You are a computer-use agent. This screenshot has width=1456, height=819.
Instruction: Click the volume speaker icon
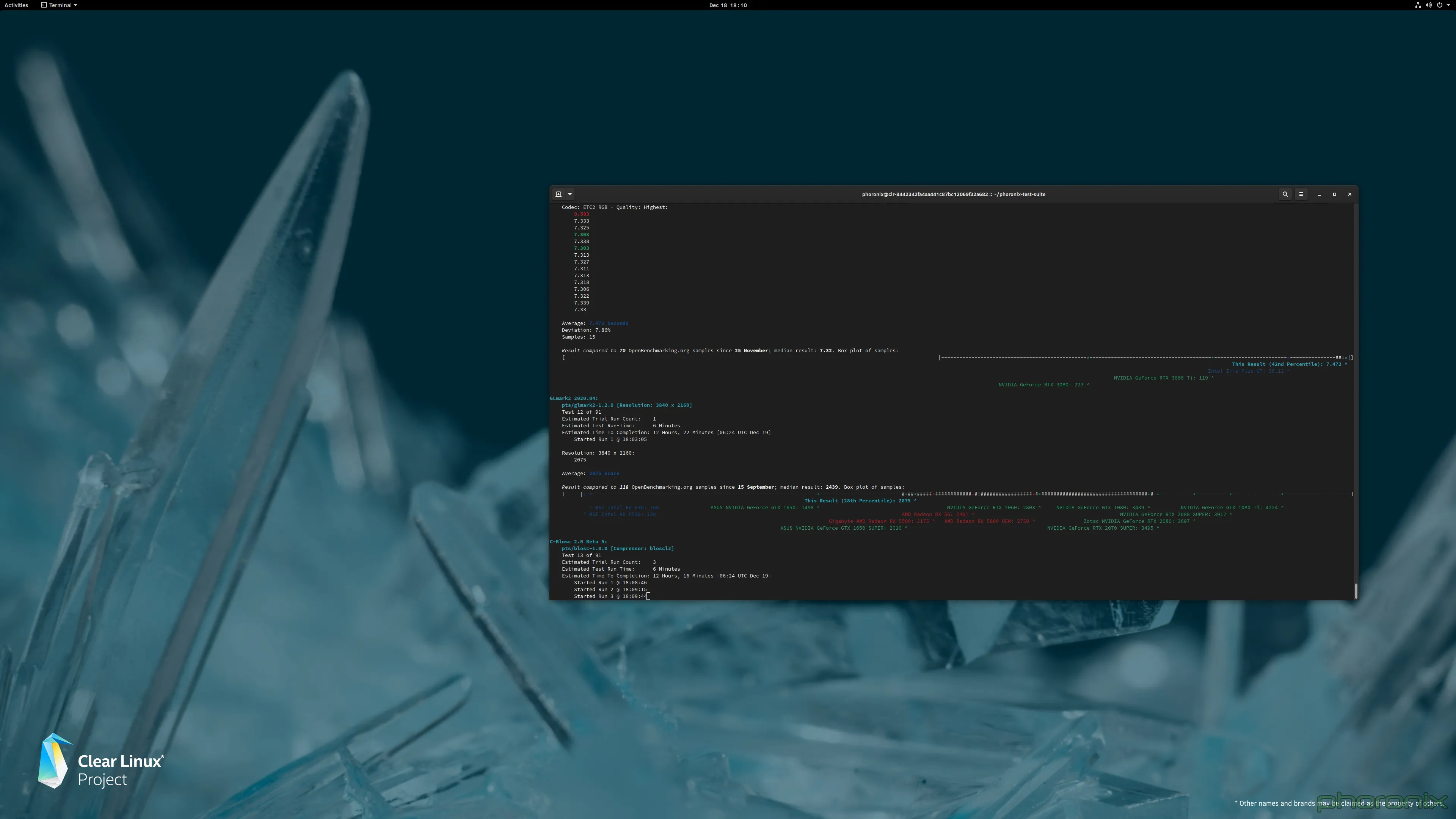click(1428, 5)
